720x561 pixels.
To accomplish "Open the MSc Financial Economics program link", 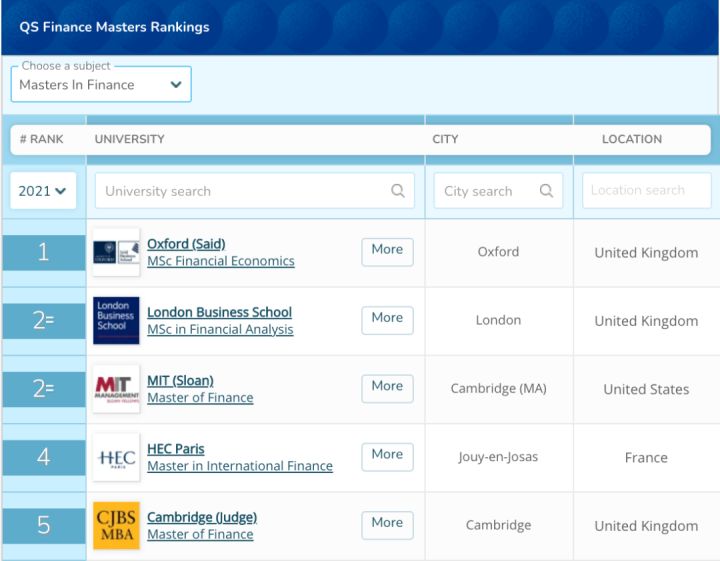I will 221,261.
